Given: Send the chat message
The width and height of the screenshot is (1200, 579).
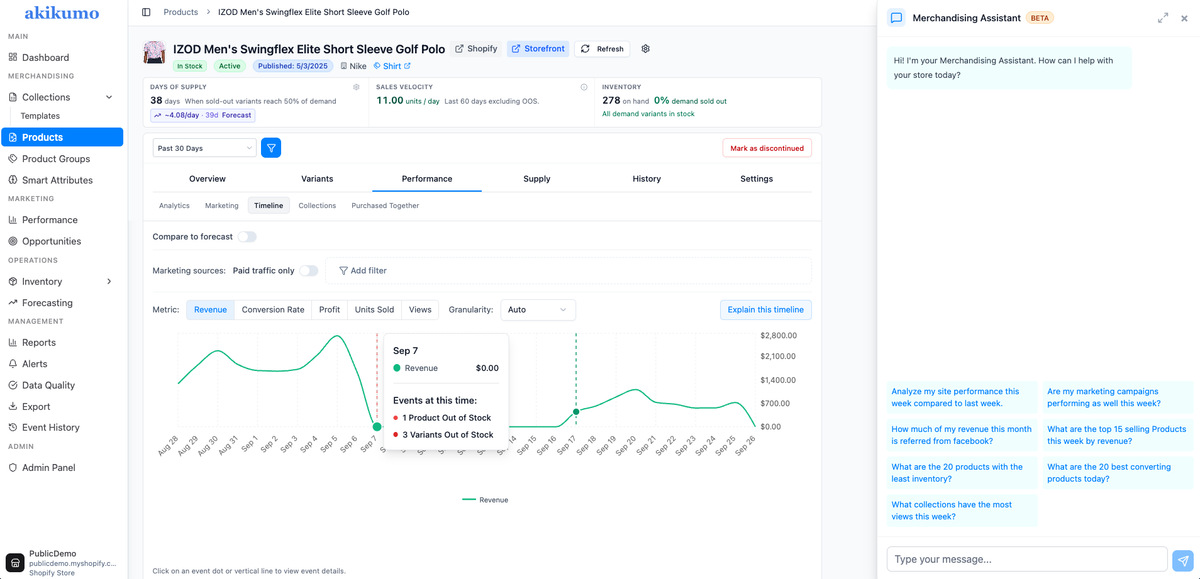Looking at the screenshot, I should coord(1184,560).
